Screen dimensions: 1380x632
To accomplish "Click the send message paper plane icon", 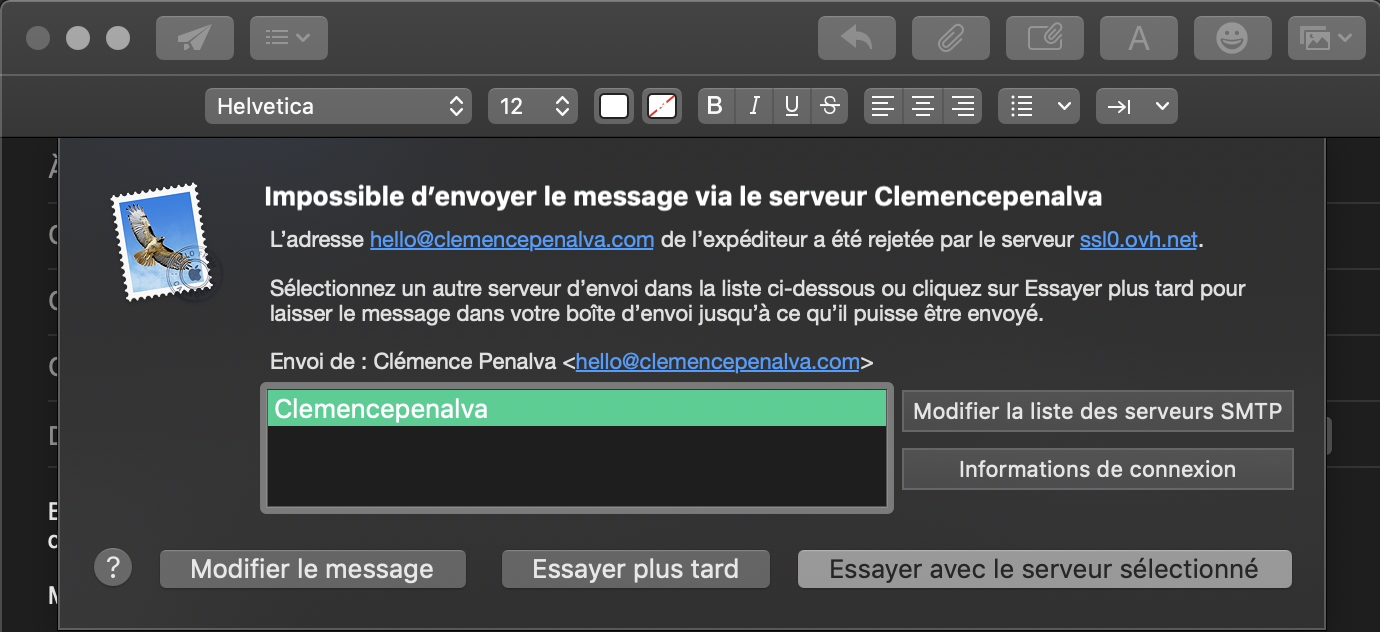I will tap(194, 38).
